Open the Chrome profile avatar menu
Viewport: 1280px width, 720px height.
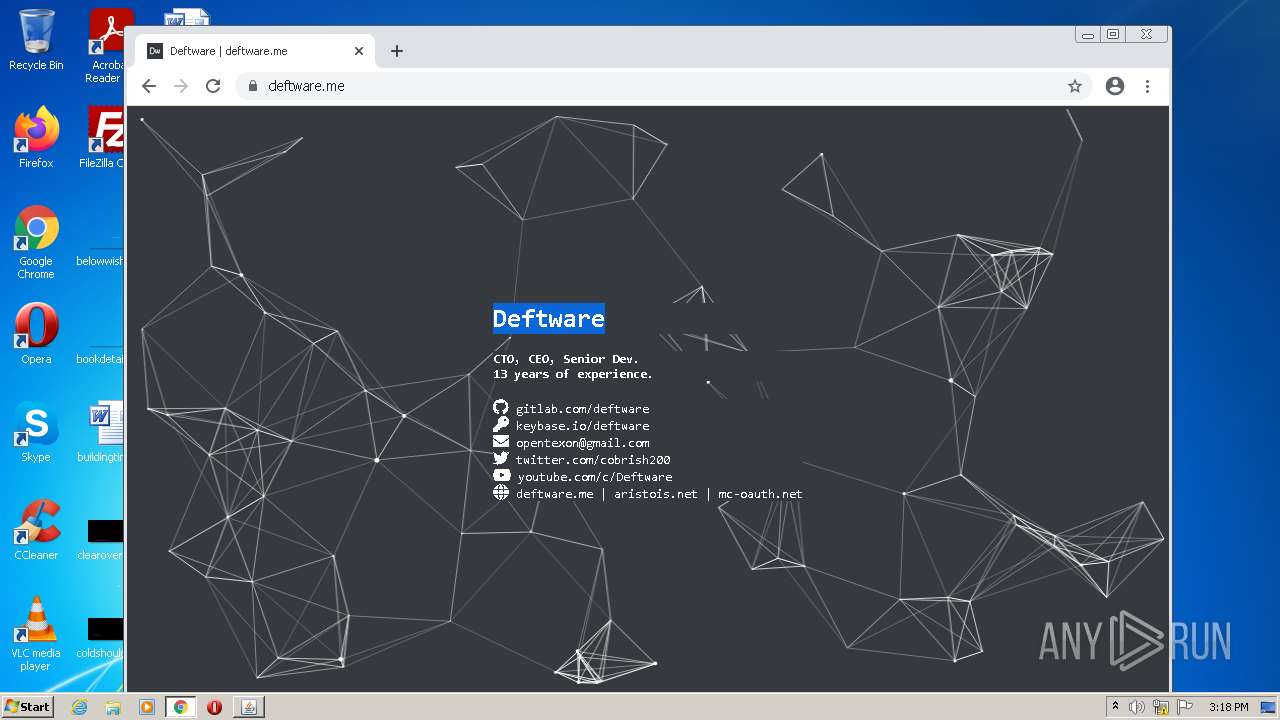pos(1115,86)
